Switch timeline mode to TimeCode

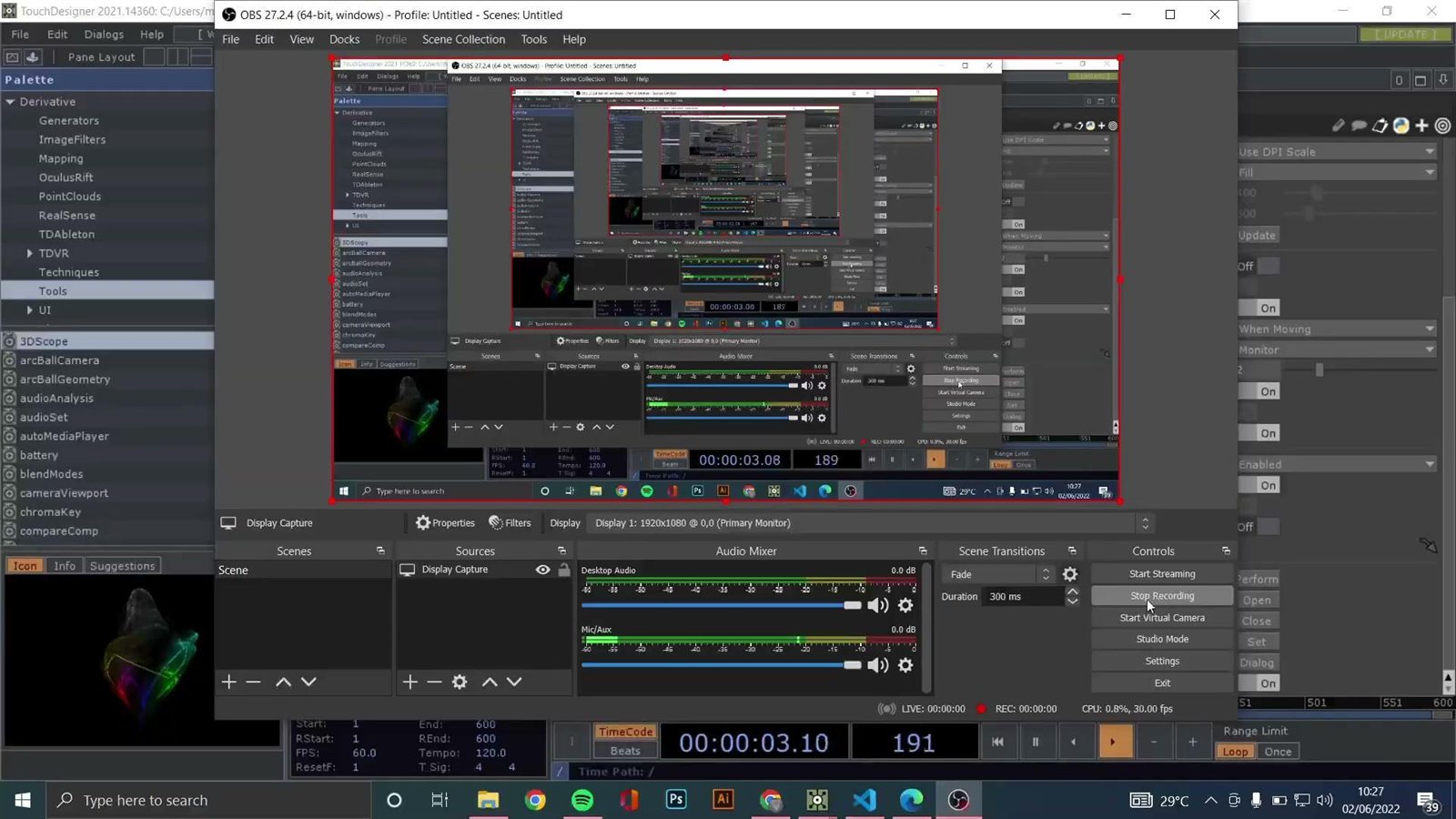pyautogui.click(x=625, y=732)
